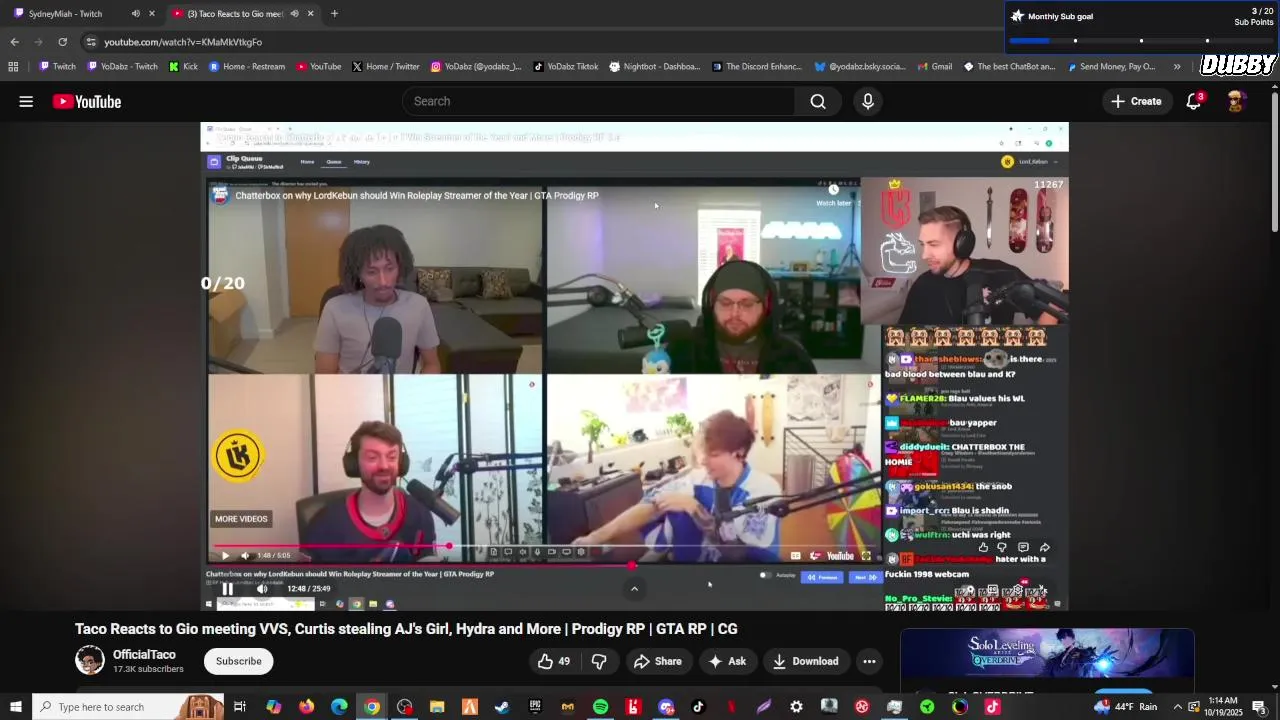Click MORE VIDEOS overlay in the player
The width and height of the screenshot is (1280, 720).
(x=241, y=519)
